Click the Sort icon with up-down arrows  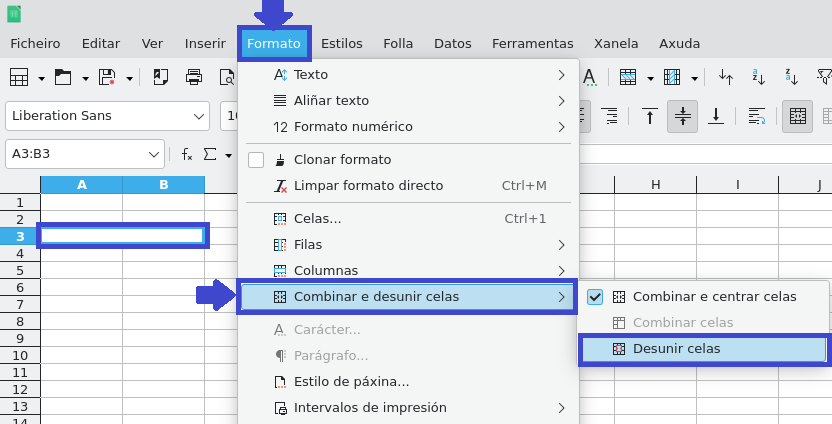tap(726, 77)
